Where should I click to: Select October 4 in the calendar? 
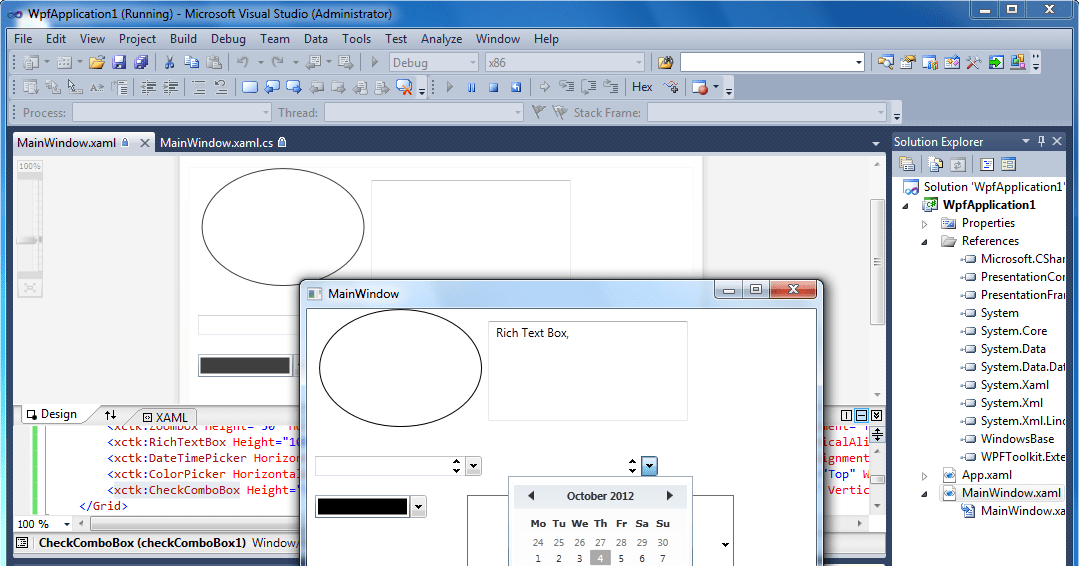point(600,559)
